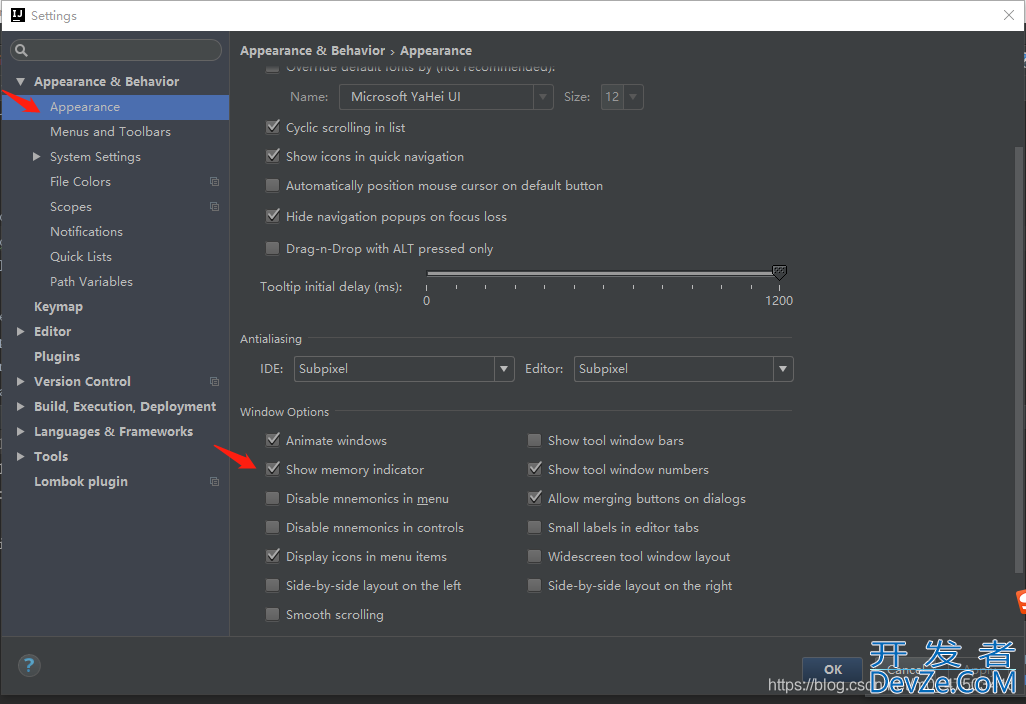Viewport: 1026px width, 704px height.
Task: Toggle Show icons in quick navigation
Action: [x=273, y=156]
